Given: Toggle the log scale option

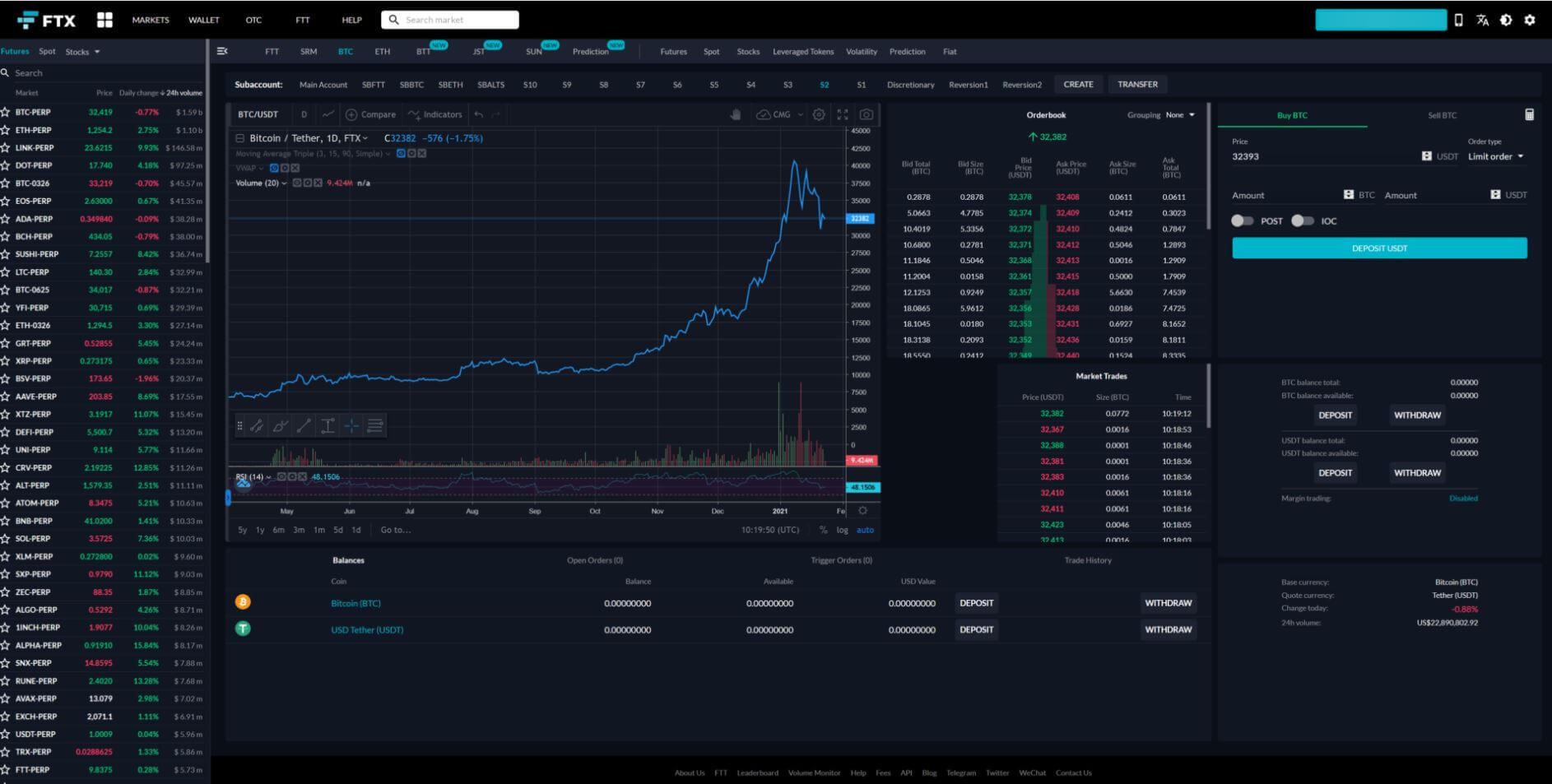Looking at the screenshot, I should (x=843, y=530).
